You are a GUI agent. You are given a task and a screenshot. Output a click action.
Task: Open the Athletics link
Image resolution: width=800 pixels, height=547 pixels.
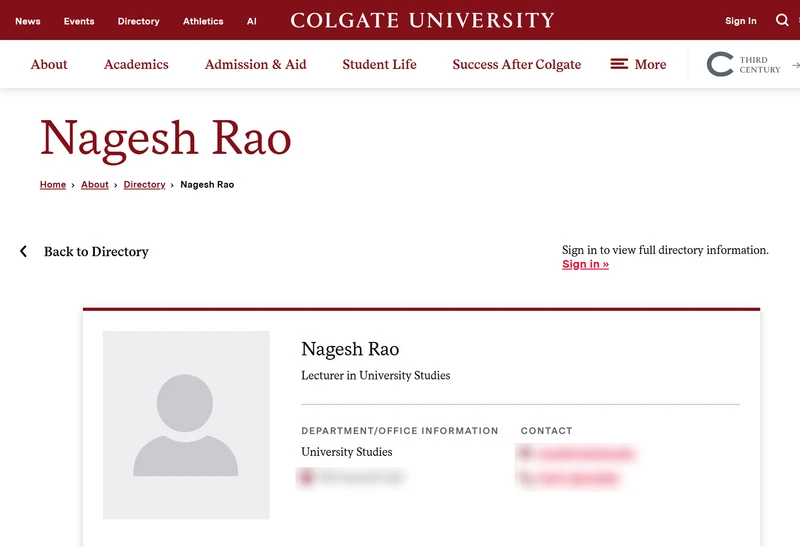[203, 21]
